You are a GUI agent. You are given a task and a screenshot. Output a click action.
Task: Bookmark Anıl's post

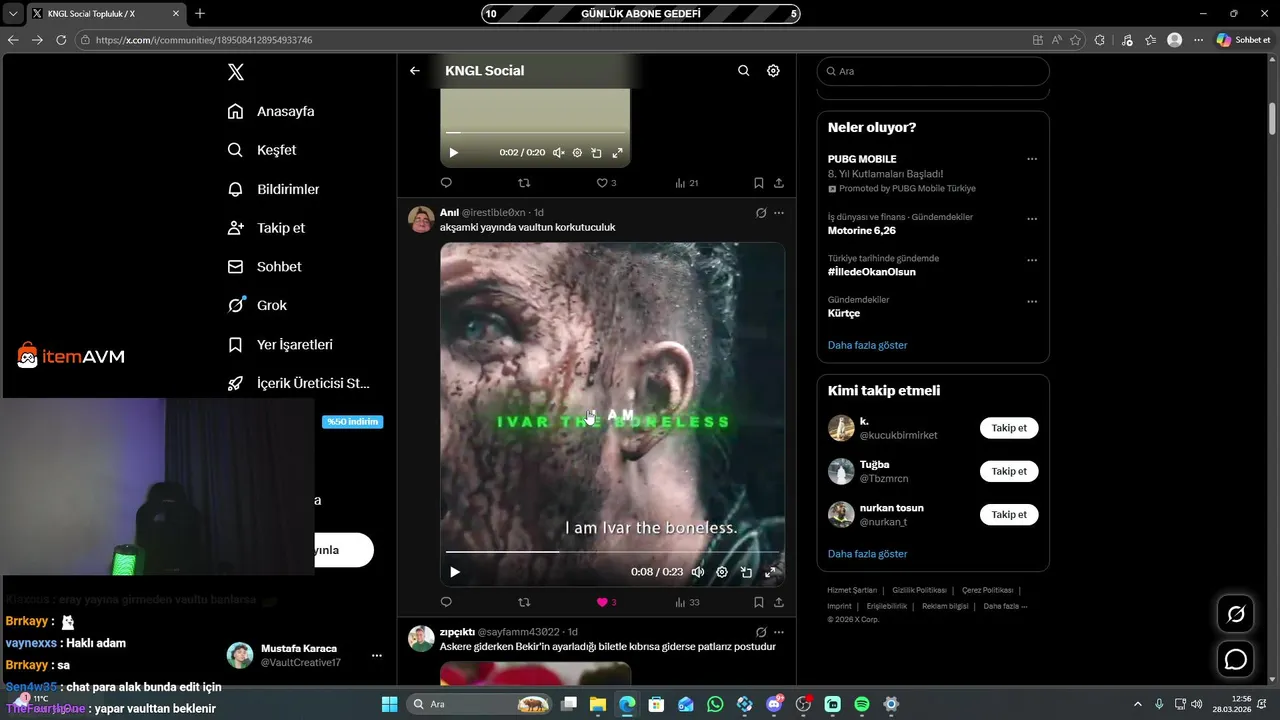759,602
